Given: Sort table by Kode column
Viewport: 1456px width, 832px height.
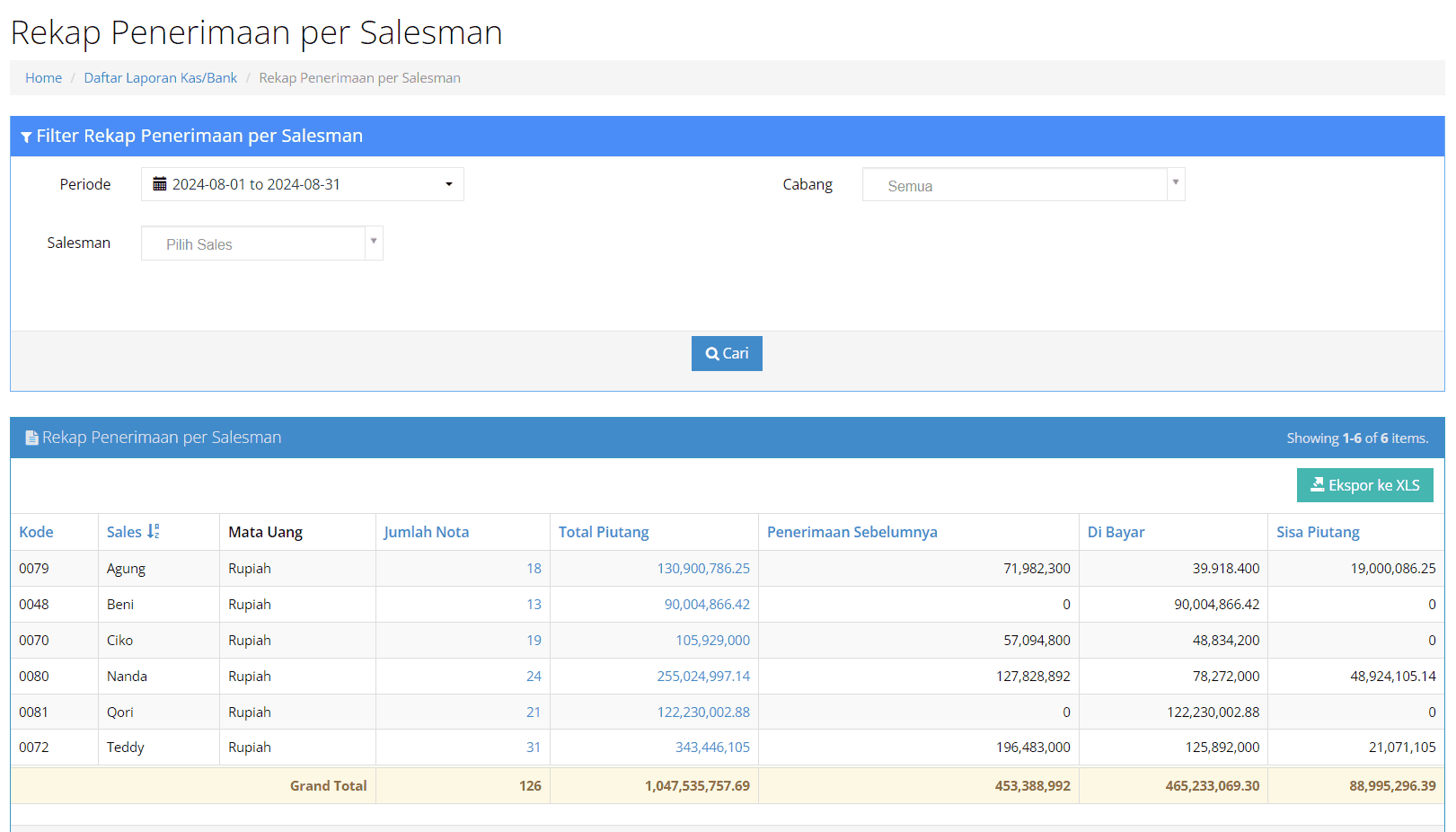Looking at the screenshot, I should tap(36, 532).
